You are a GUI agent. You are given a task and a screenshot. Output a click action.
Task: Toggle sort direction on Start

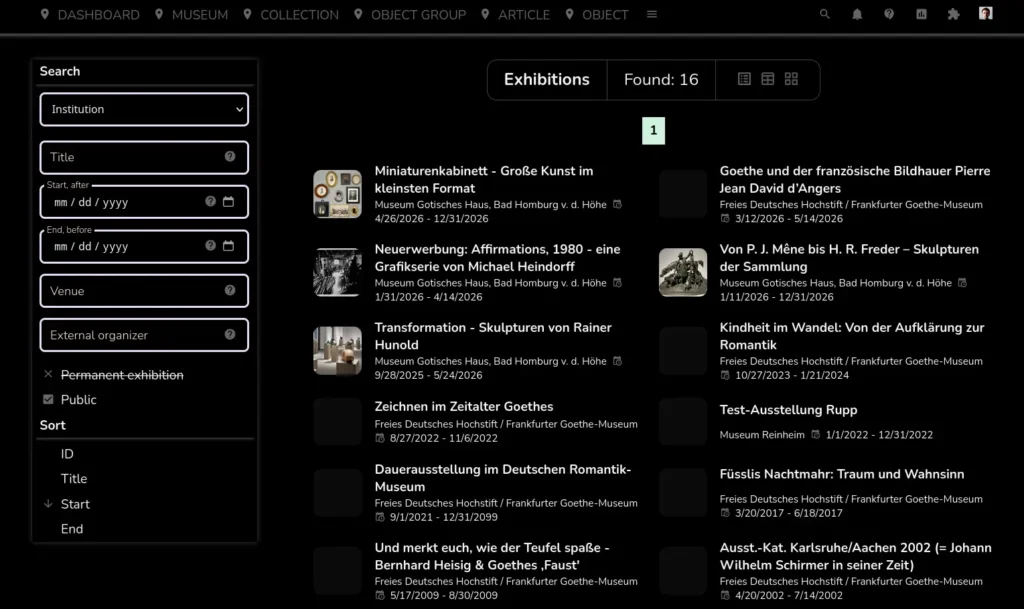75,504
